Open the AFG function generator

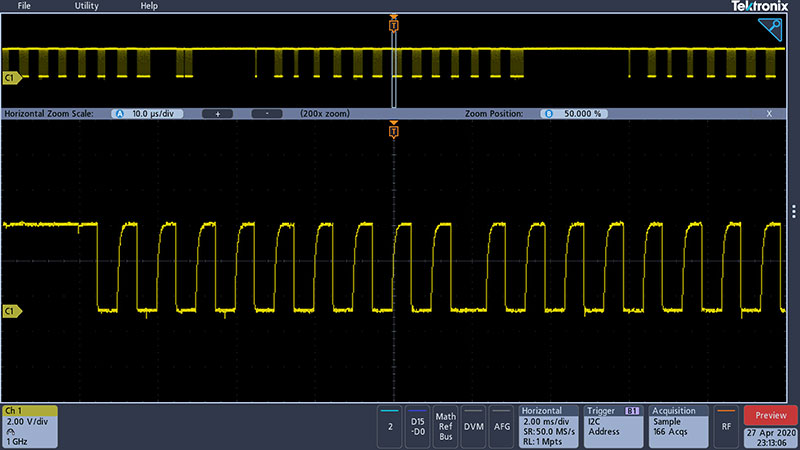coord(501,425)
